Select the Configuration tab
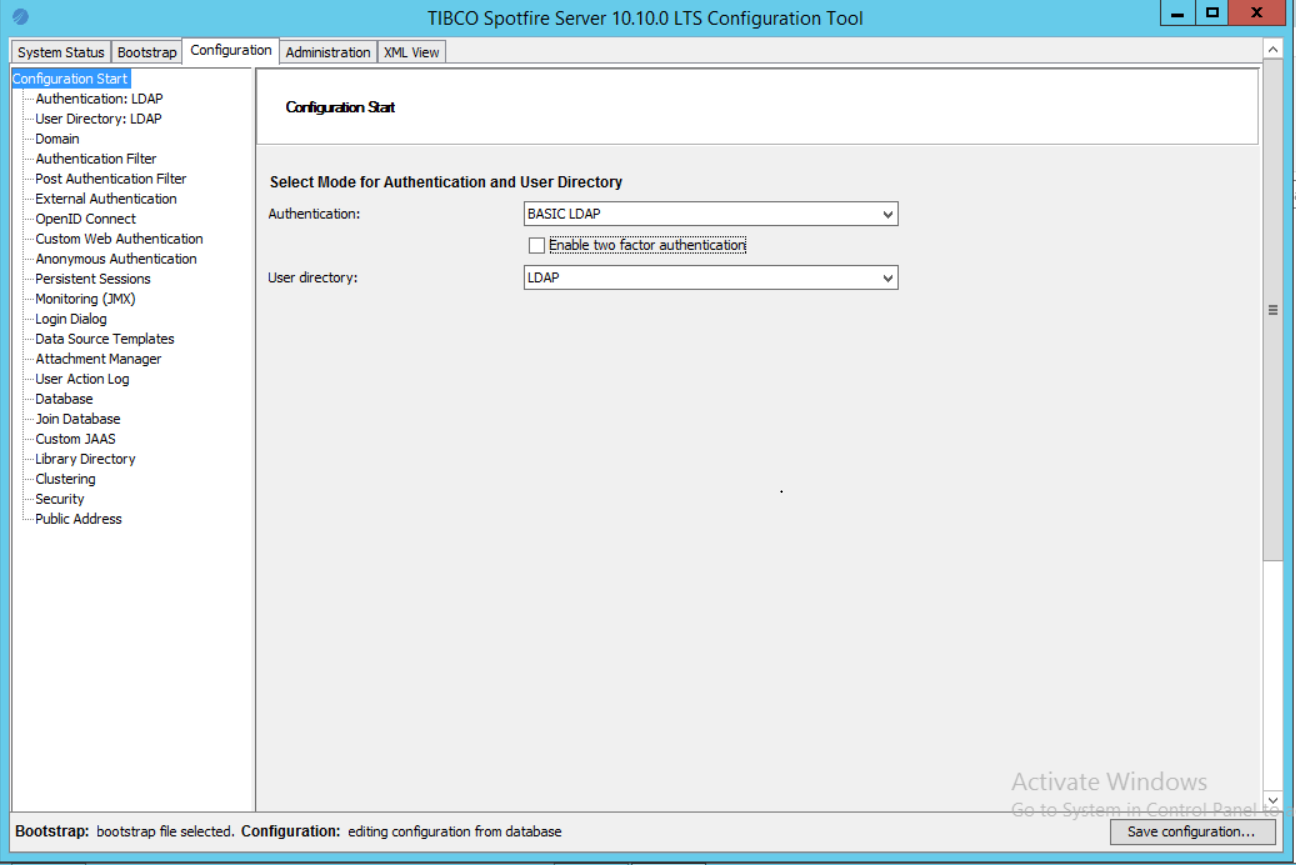1296x865 pixels. click(231, 50)
